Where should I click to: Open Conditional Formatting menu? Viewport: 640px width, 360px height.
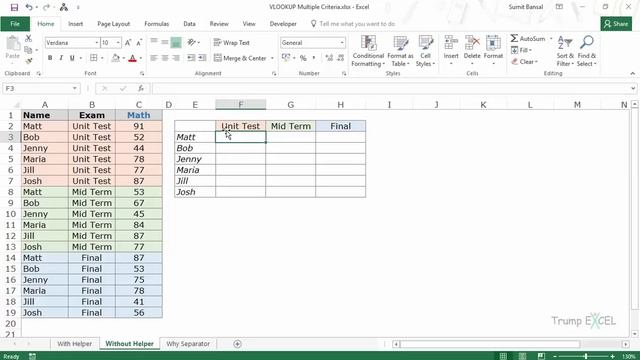click(368, 51)
